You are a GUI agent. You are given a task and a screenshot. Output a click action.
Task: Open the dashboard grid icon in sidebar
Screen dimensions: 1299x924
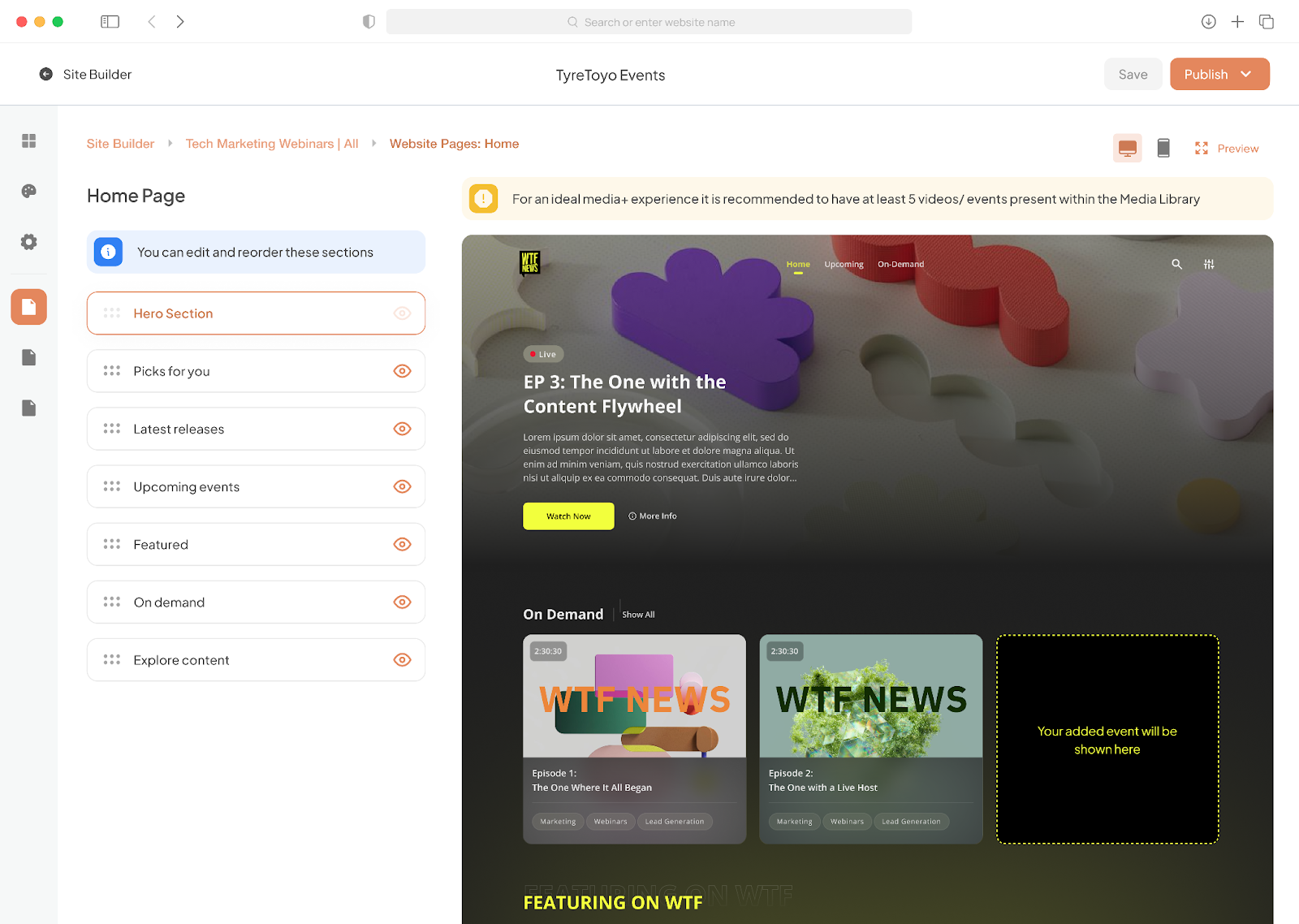point(29,141)
